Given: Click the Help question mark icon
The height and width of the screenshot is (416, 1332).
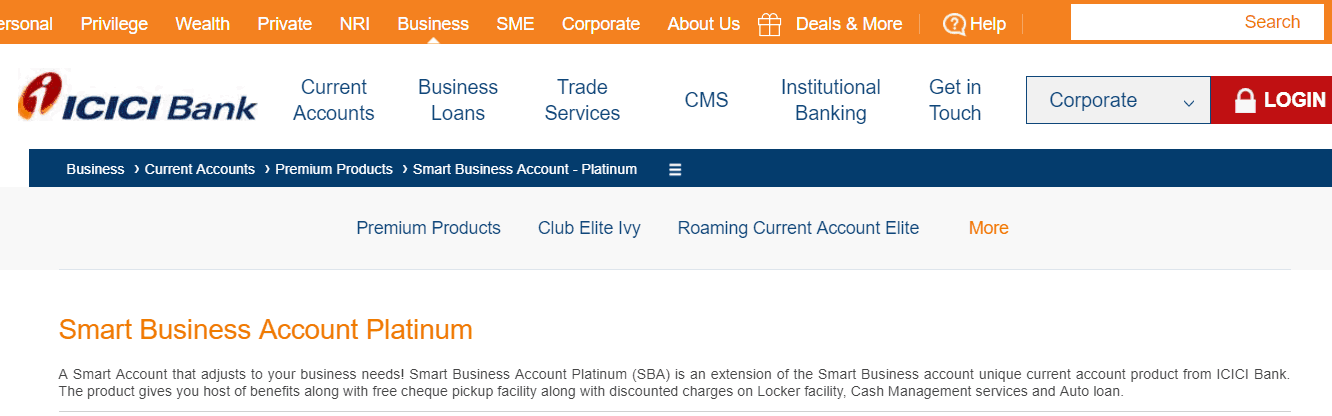Looking at the screenshot, I should [x=954, y=23].
